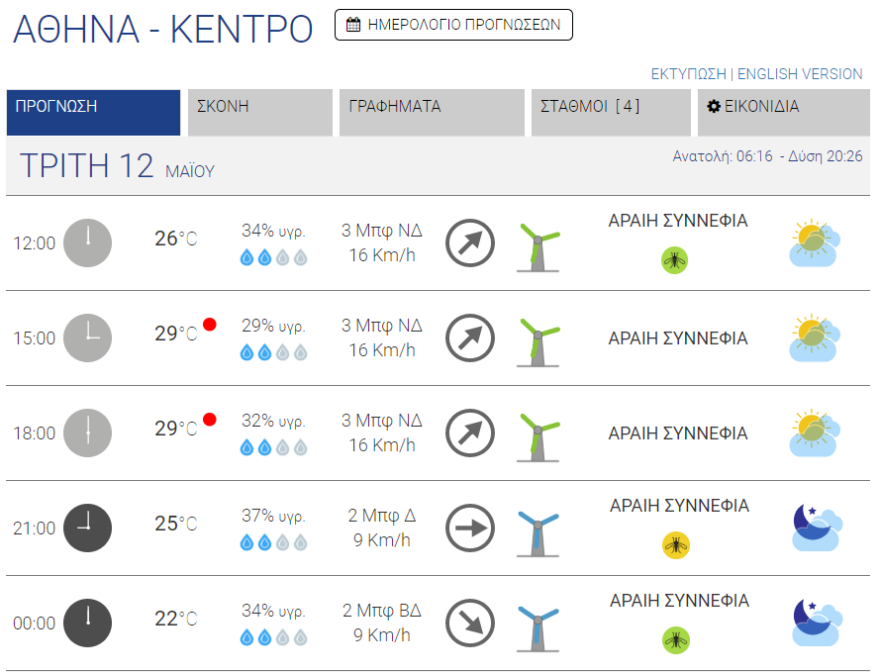Click the wind direction arrow at 00:00
This screenshot has width=880, height=672.
pyautogui.click(x=470, y=623)
